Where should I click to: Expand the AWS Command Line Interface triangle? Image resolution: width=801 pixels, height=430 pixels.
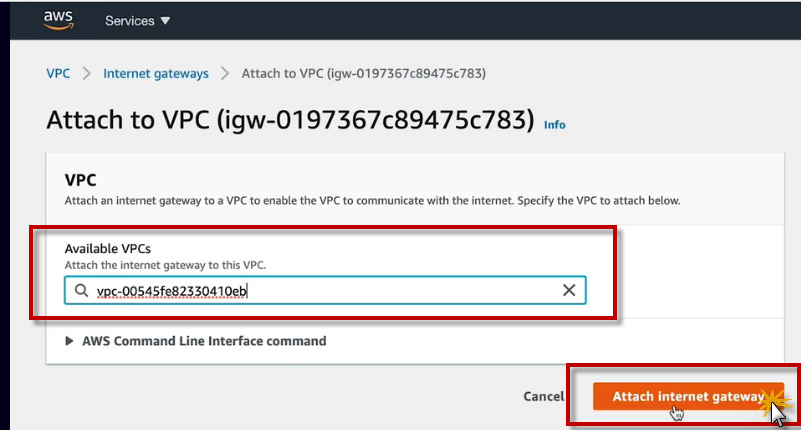(x=69, y=341)
